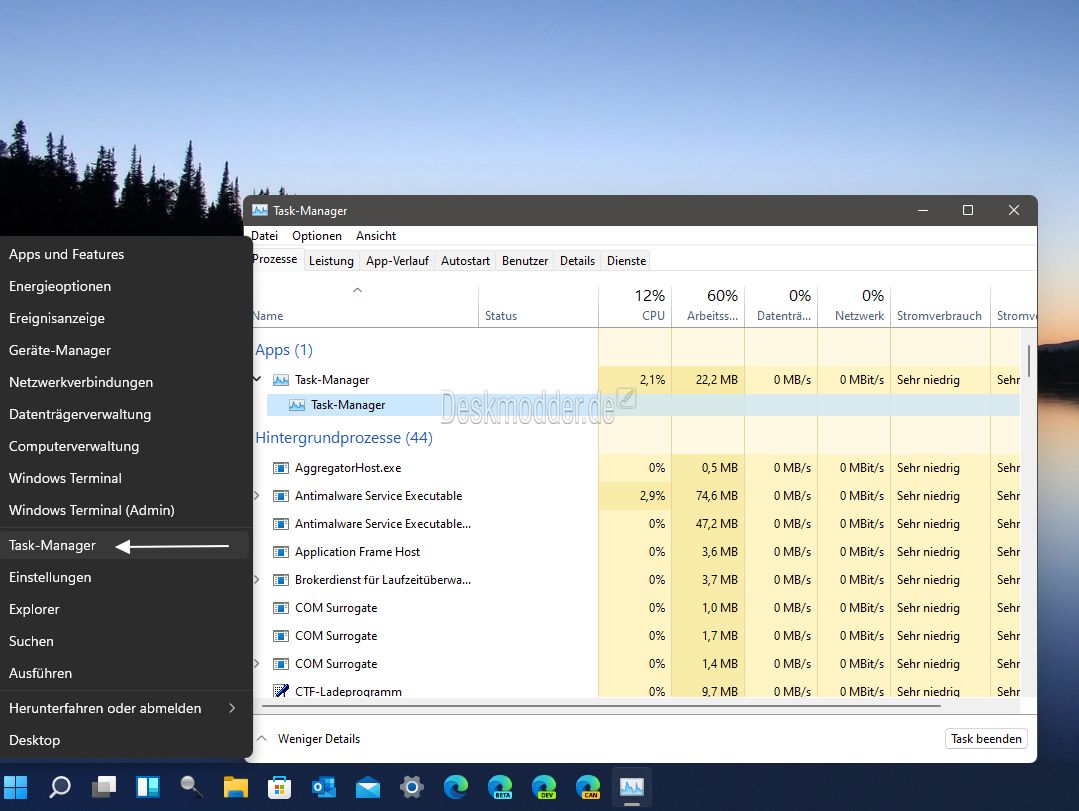Launch Edge Canary from the taskbar

pos(588,787)
